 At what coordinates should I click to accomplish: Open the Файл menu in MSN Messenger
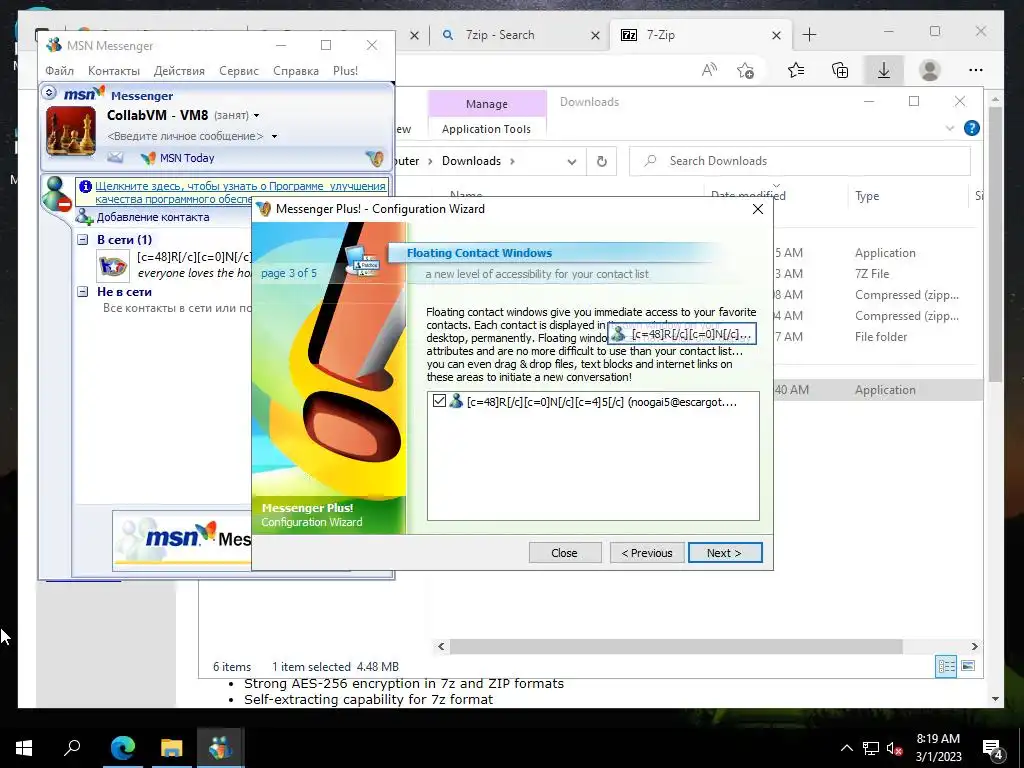pos(59,71)
